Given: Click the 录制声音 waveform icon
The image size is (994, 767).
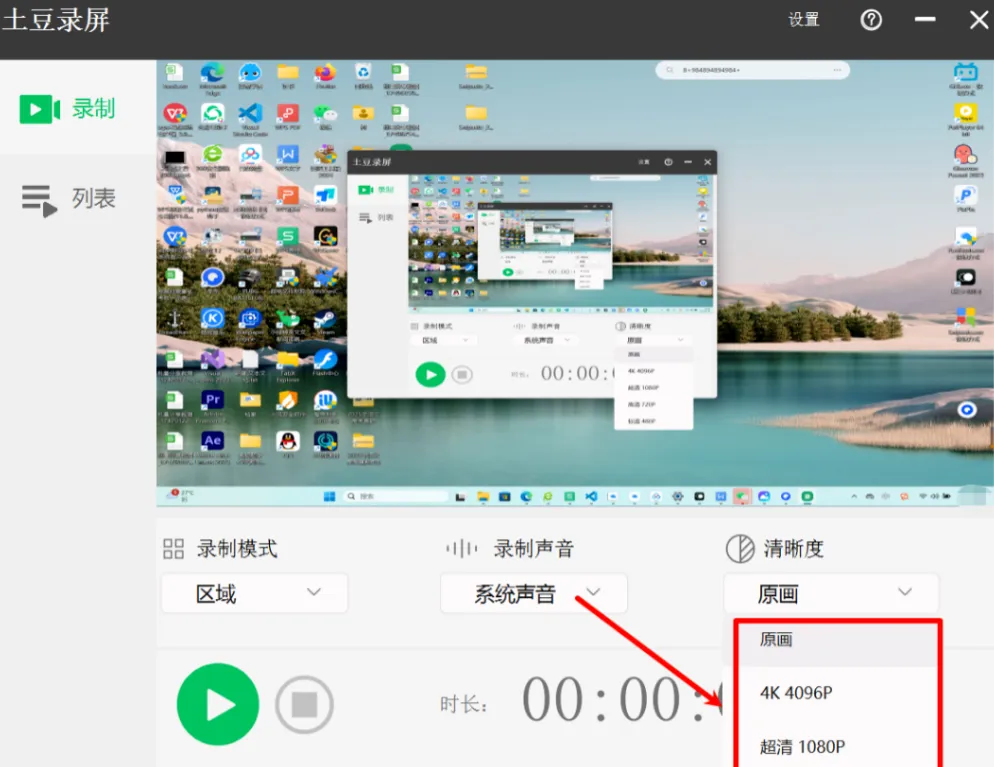Looking at the screenshot, I should tap(462, 548).
